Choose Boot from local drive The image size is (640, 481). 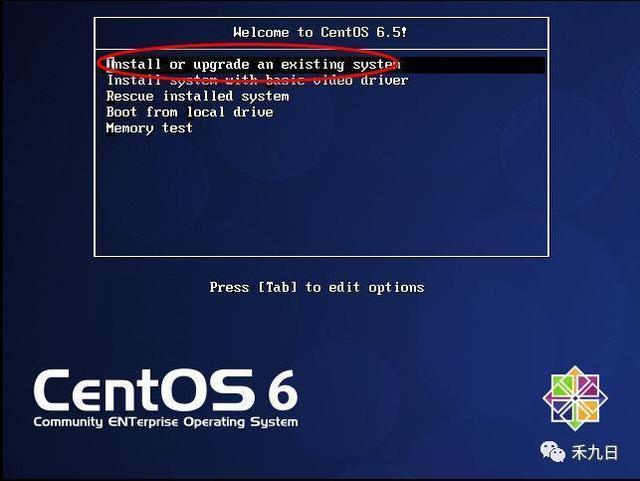point(190,112)
